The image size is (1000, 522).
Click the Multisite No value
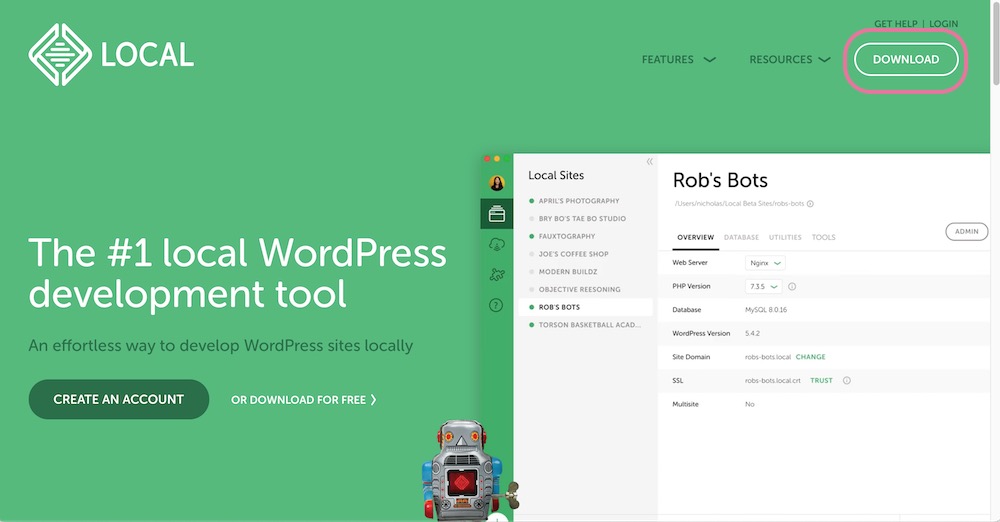749,405
